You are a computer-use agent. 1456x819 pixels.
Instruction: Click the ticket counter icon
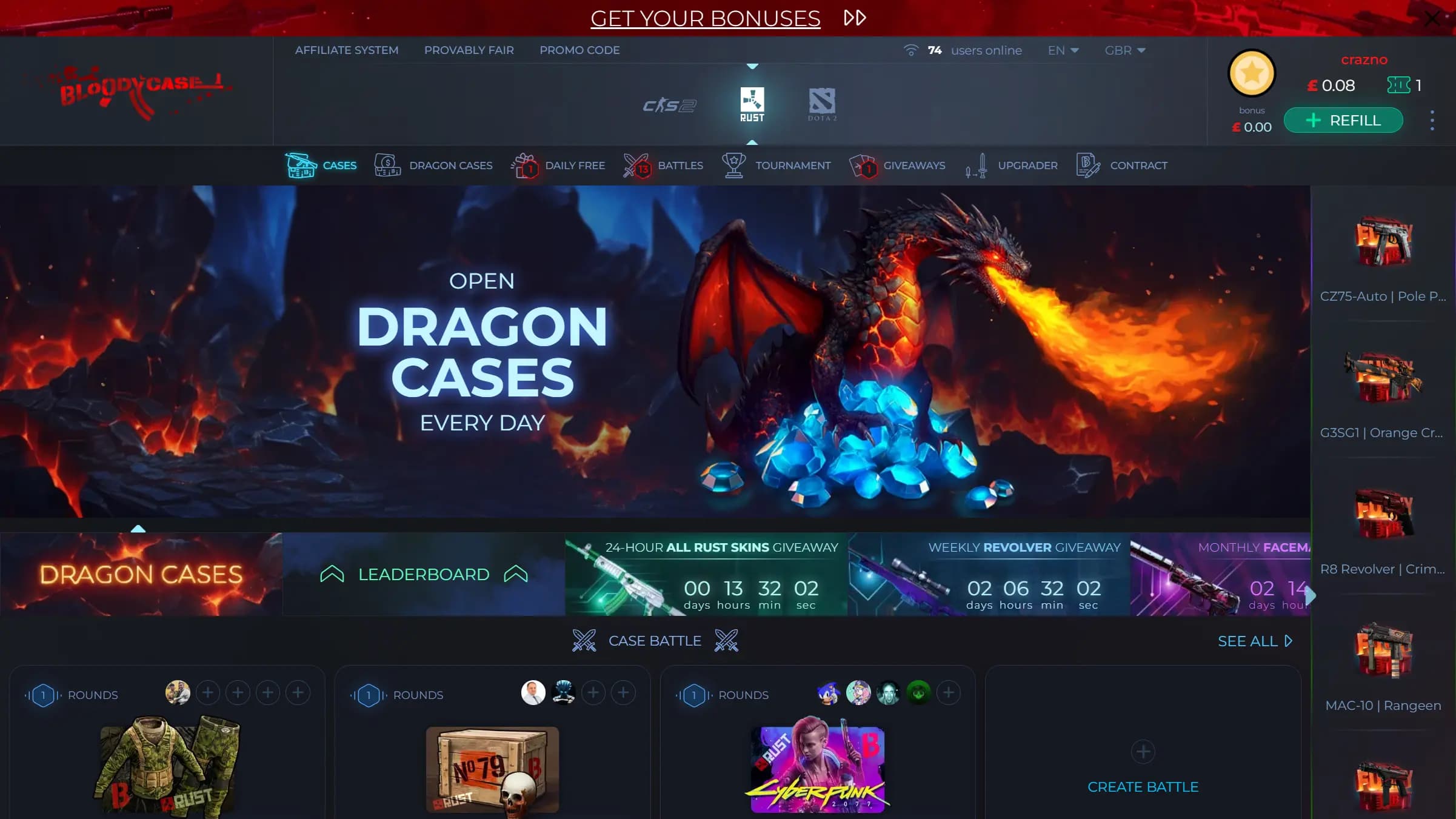[x=1398, y=85]
